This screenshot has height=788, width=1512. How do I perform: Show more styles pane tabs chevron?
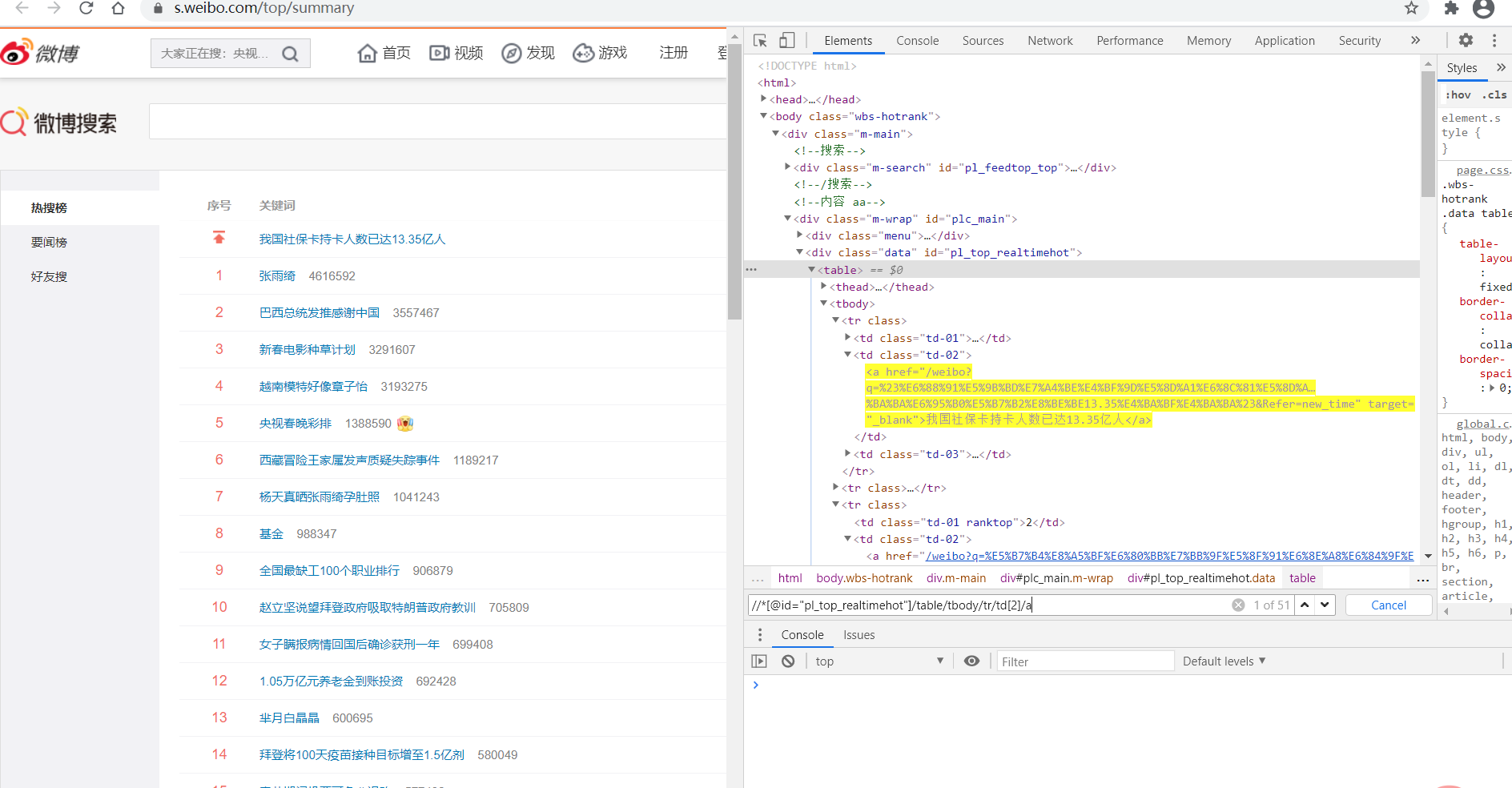pyautogui.click(x=1501, y=68)
